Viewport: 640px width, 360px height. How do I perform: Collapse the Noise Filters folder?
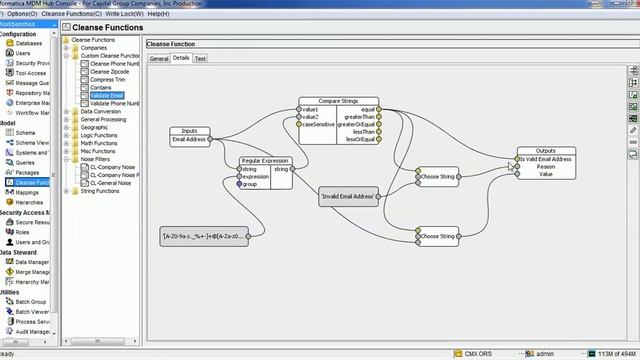click(x=66, y=159)
